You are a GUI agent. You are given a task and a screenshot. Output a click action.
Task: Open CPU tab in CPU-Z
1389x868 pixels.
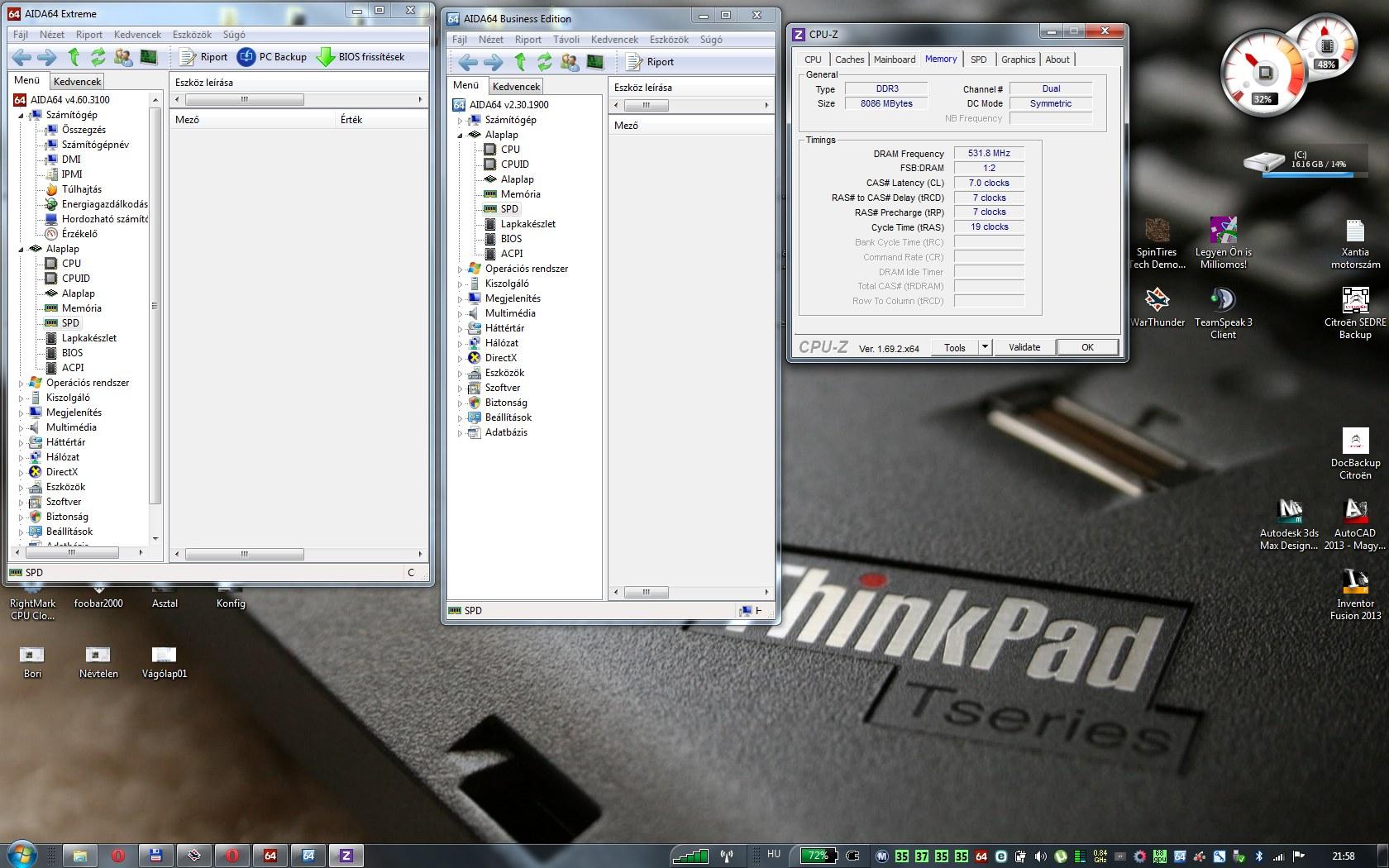pyautogui.click(x=813, y=60)
